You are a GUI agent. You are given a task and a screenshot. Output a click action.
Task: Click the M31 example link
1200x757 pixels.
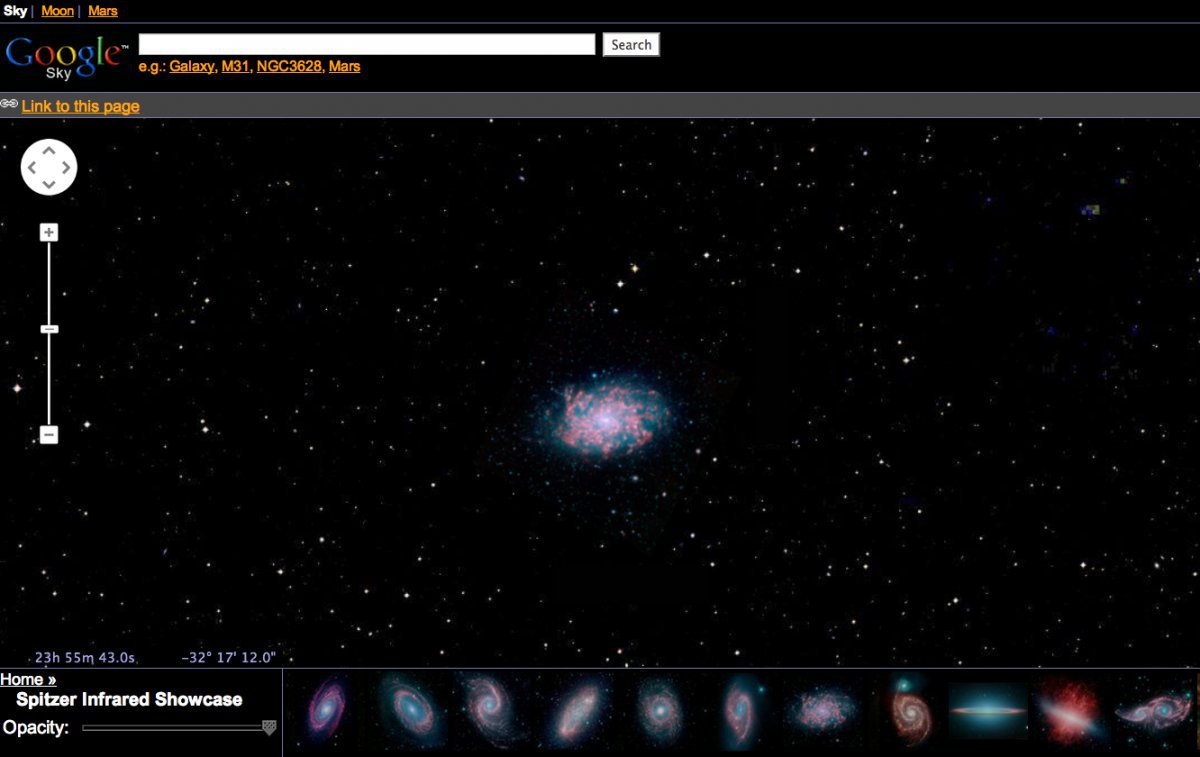point(235,66)
